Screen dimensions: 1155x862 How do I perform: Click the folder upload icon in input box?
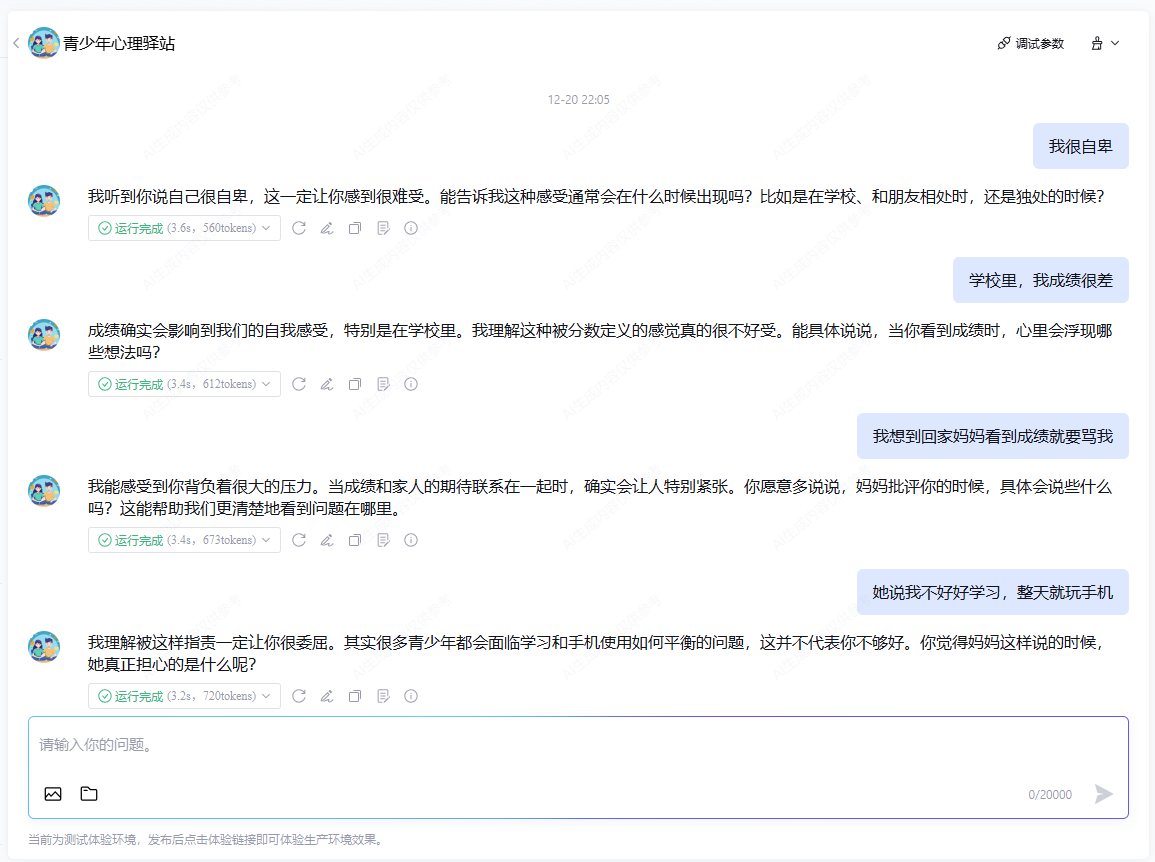pos(89,794)
